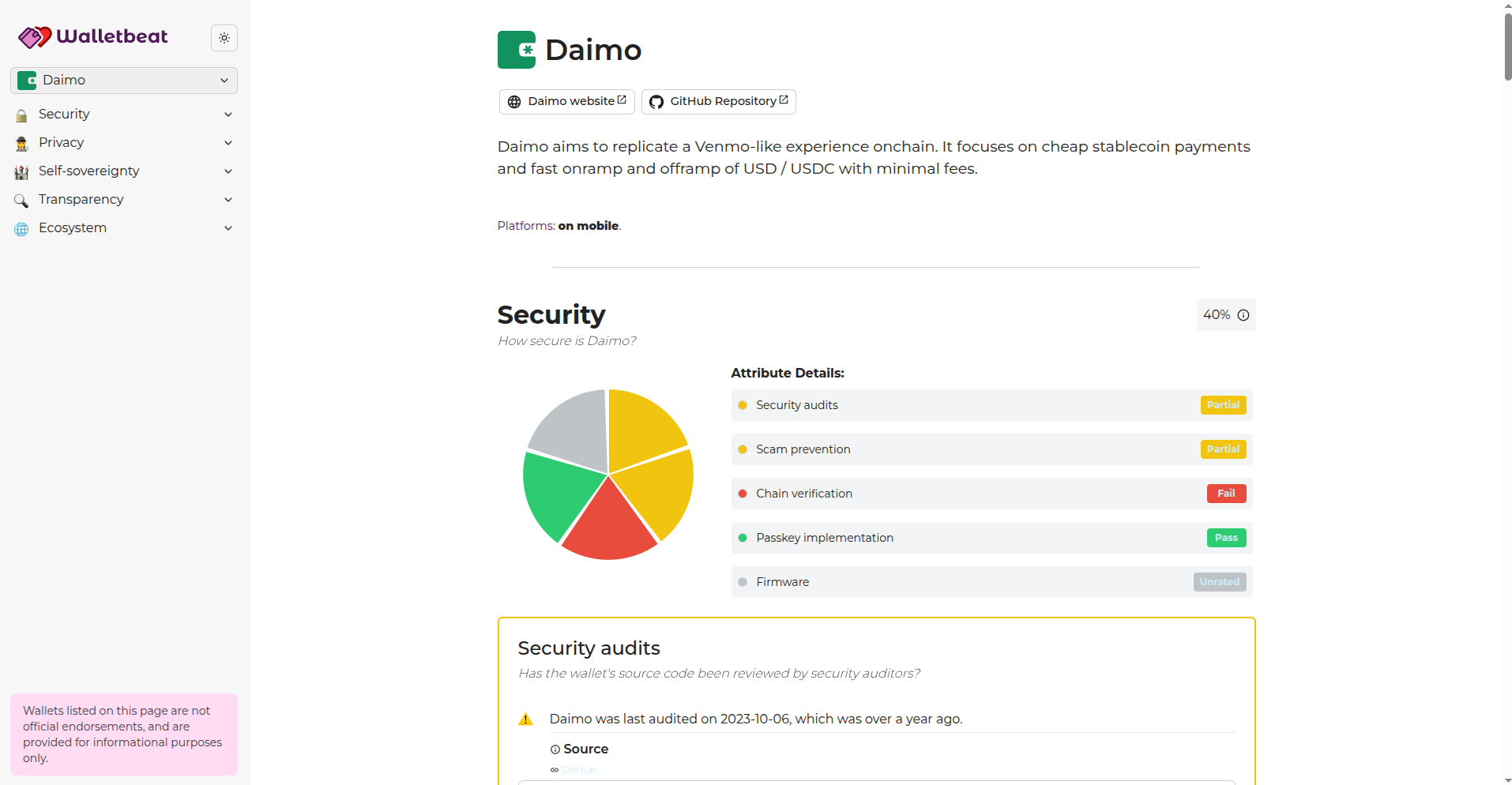This screenshot has width=1512, height=785.
Task: Expand the Transparency section chevron
Action: coord(228,200)
